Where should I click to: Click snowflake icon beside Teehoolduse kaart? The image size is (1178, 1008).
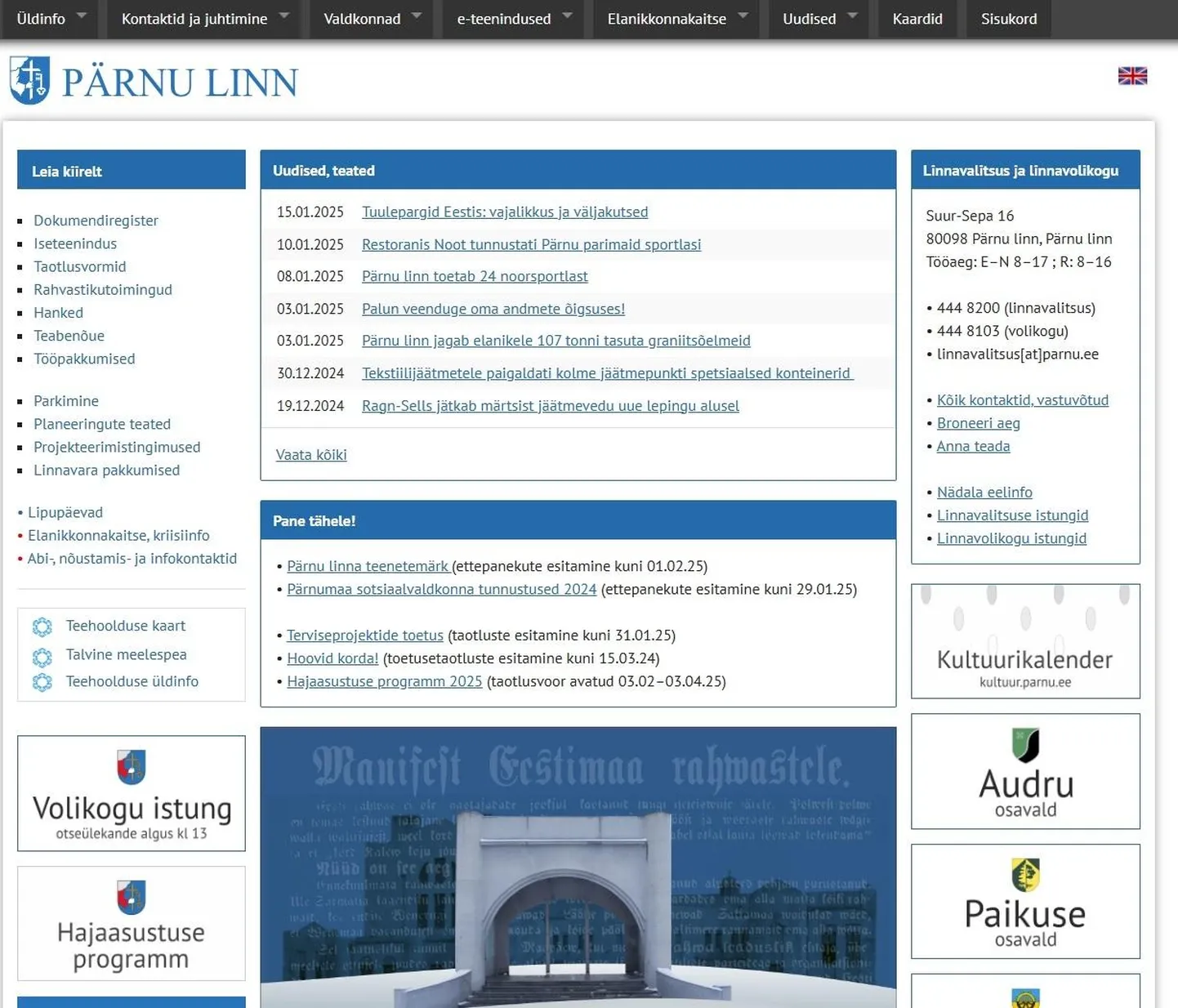pyautogui.click(x=42, y=627)
